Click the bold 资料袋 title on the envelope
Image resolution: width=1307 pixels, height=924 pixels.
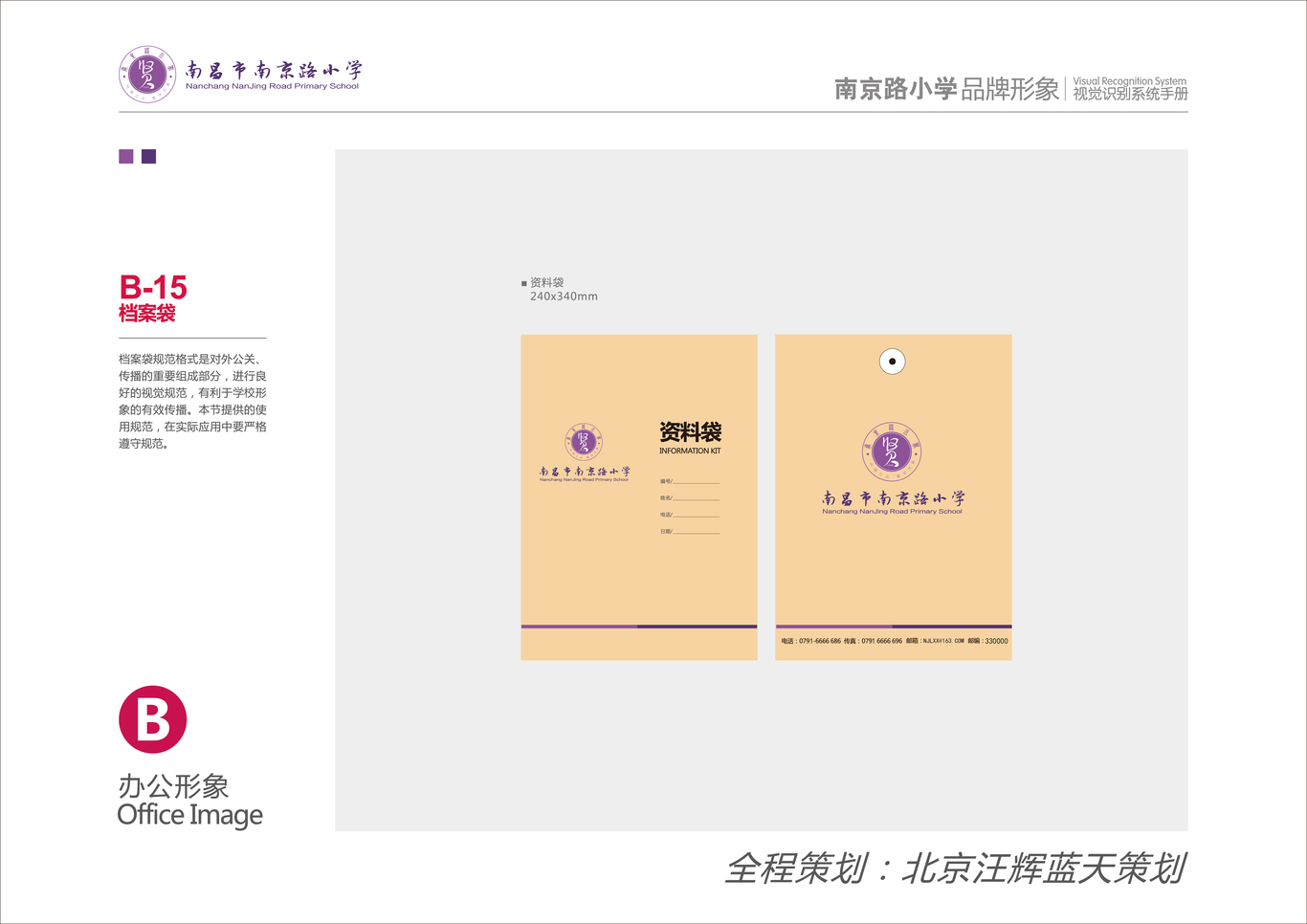tap(690, 432)
